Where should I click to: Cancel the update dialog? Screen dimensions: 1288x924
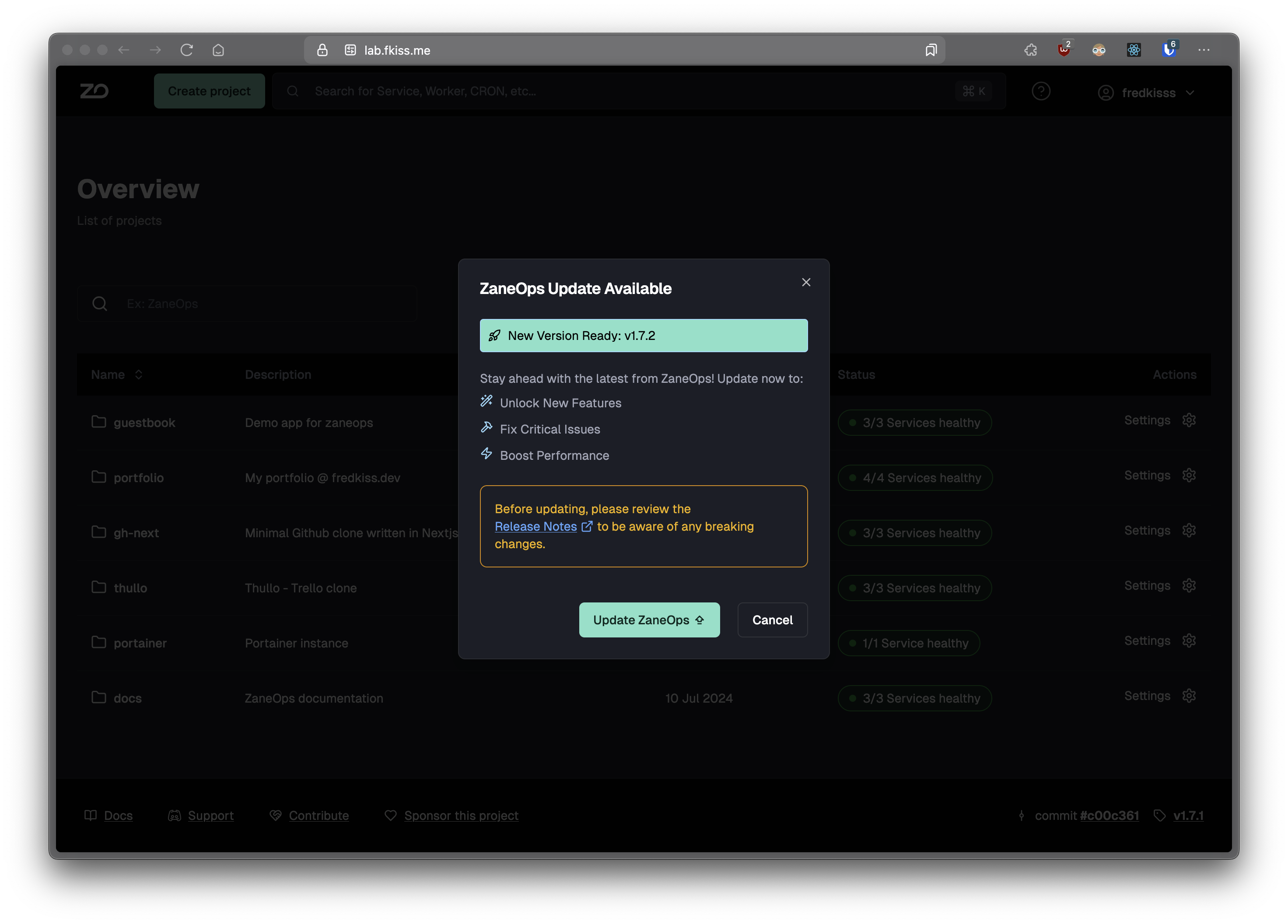[x=772, y=619]
